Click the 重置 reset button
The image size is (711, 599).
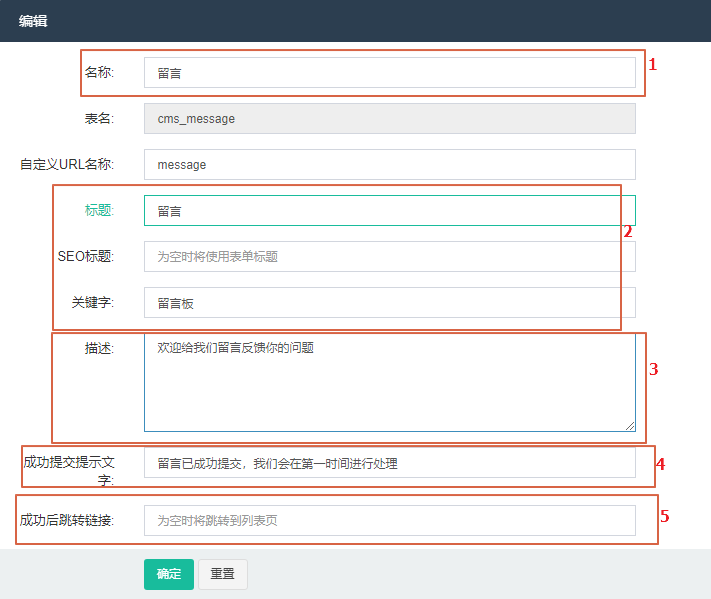(223, 574)
